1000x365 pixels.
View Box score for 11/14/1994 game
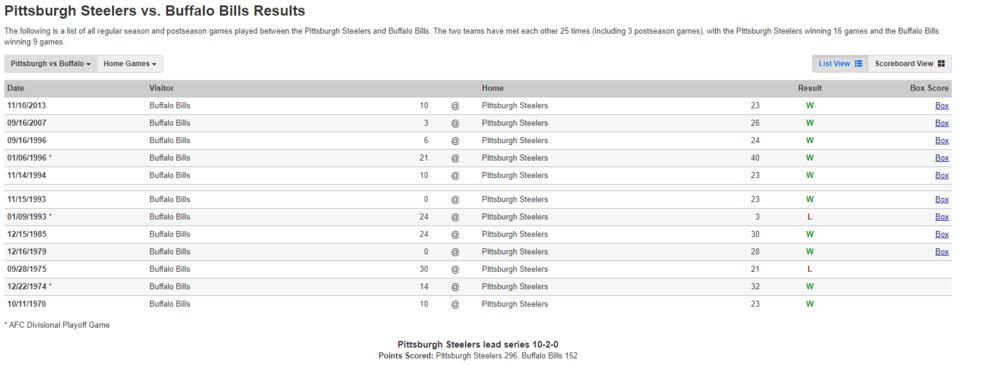pos(942,175)
